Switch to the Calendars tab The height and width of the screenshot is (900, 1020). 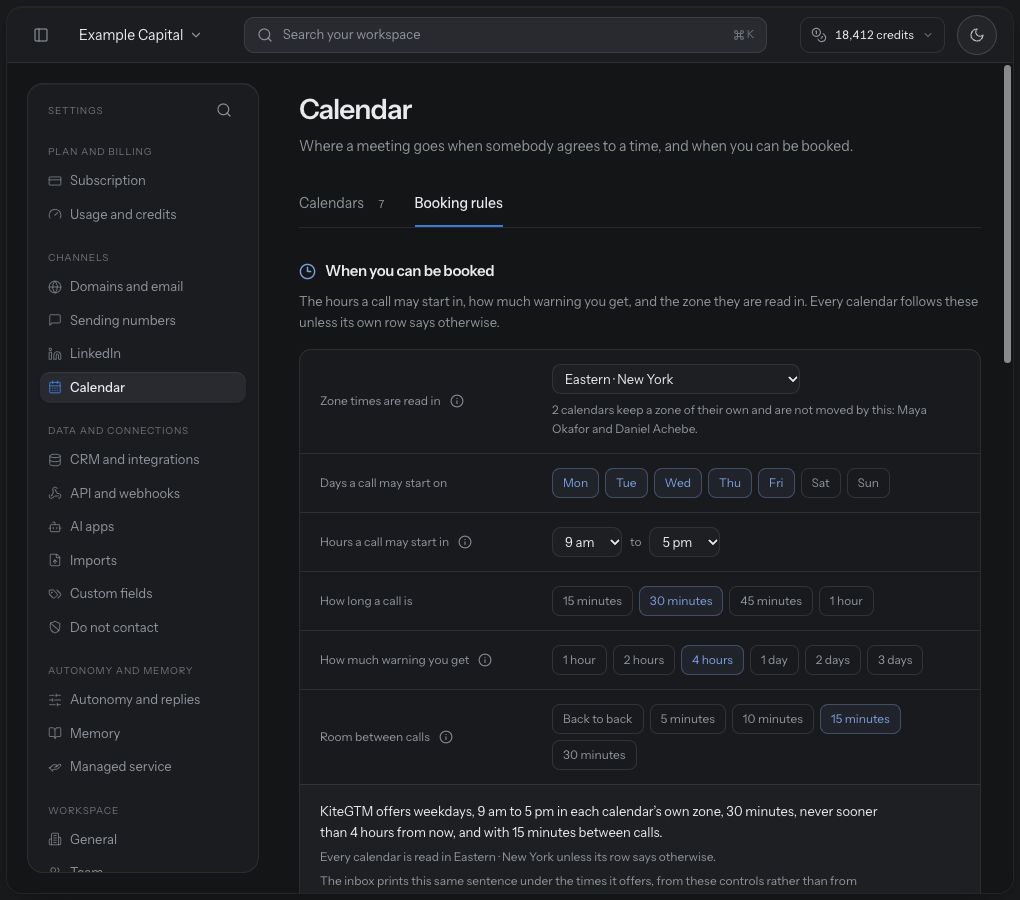tap(342, 203)
